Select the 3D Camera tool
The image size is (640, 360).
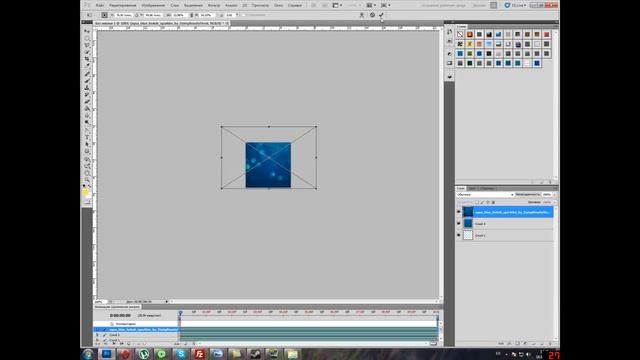(x=87, y=167)
